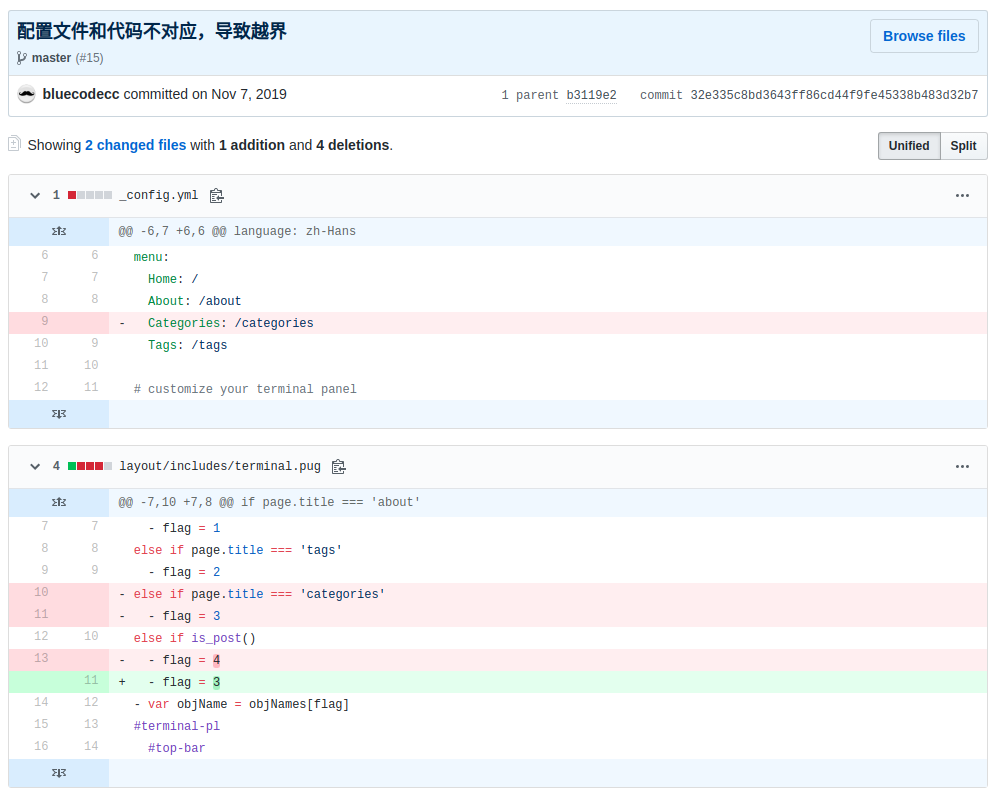The image size is (999, 798).
Task: Switch diff view to Split mode
Action: [963, 145]
